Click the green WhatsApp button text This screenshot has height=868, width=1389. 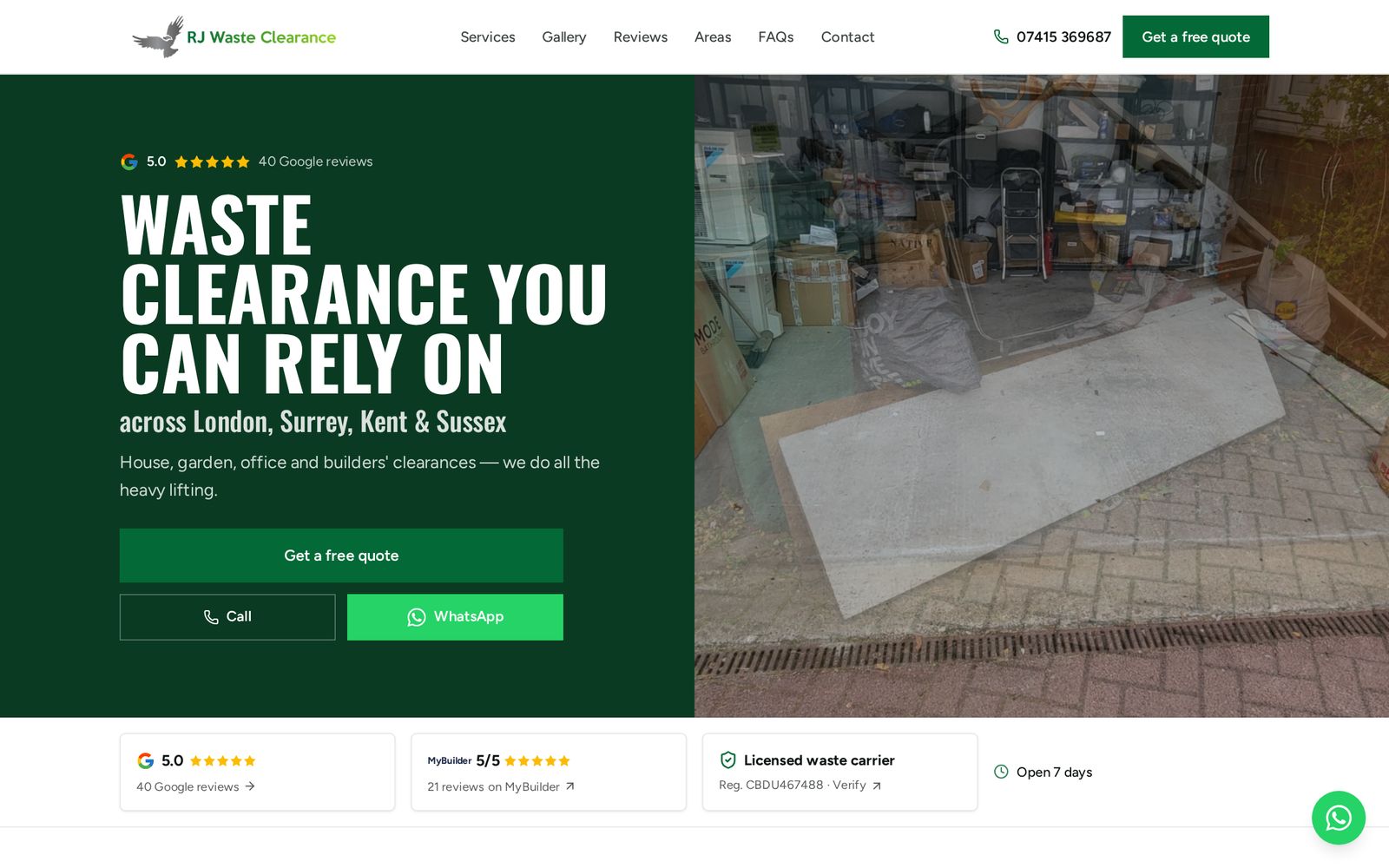469,616
